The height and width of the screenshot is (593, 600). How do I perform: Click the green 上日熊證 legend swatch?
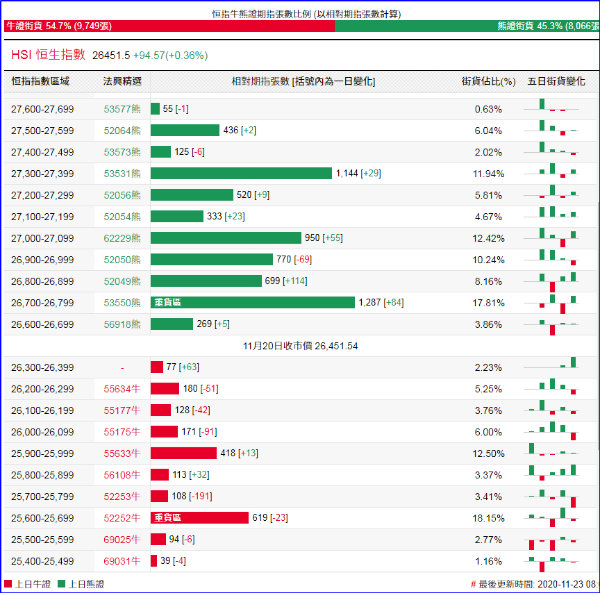[x=61, y=584]
